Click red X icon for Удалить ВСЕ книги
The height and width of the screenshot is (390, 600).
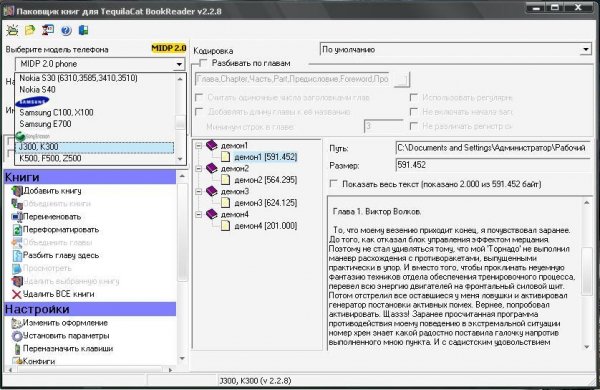coord(16,294)
